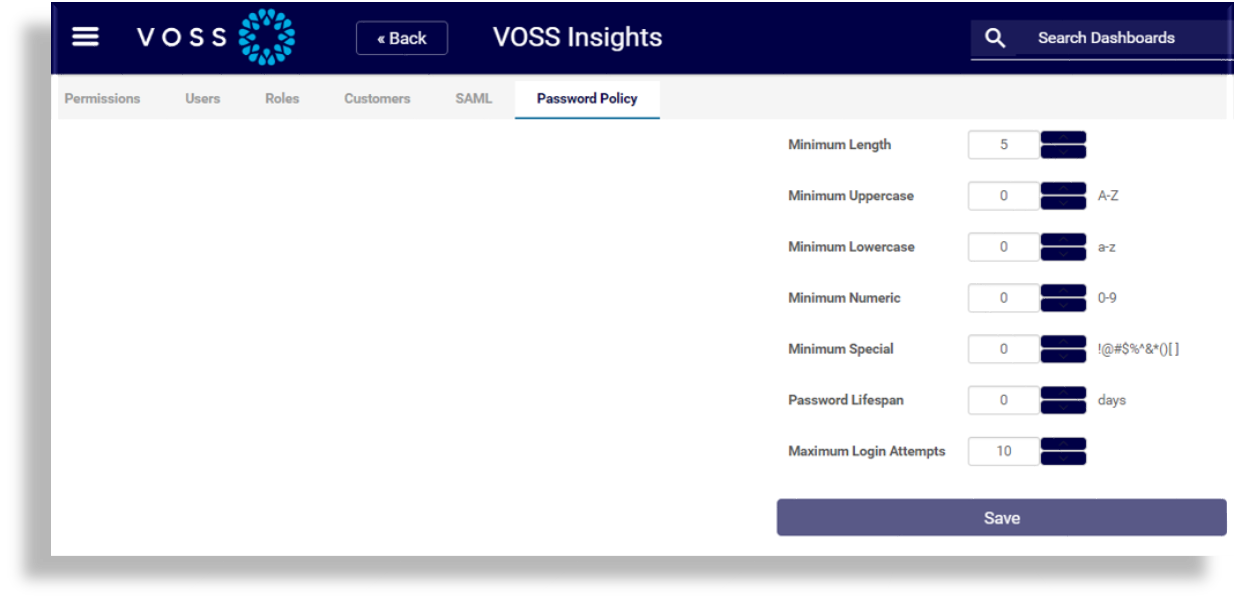Open the Permissions tab
Screen dimensions: 1236x602
(x=102, y=98)
